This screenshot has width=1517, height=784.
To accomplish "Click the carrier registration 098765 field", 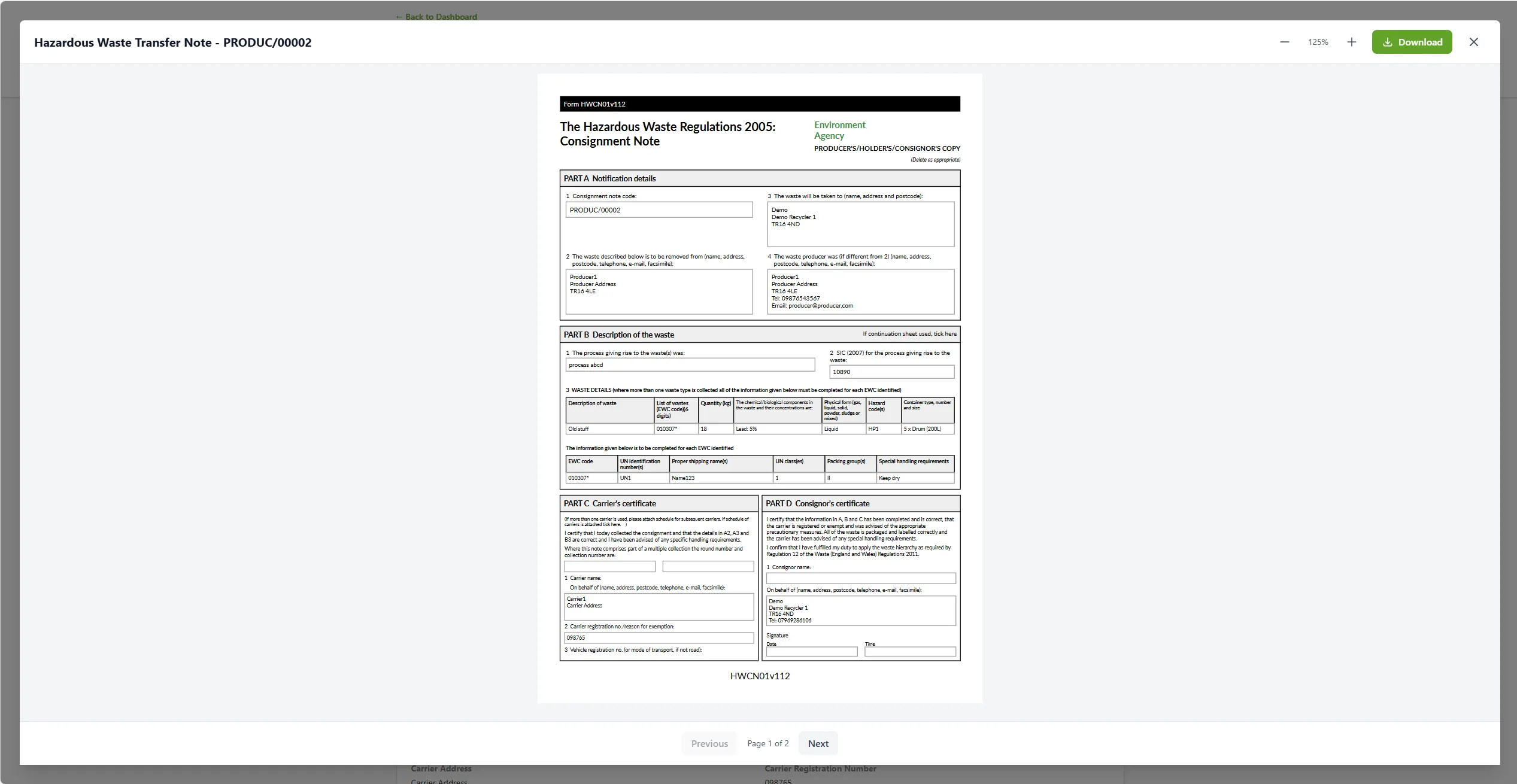I will [659, 638].
